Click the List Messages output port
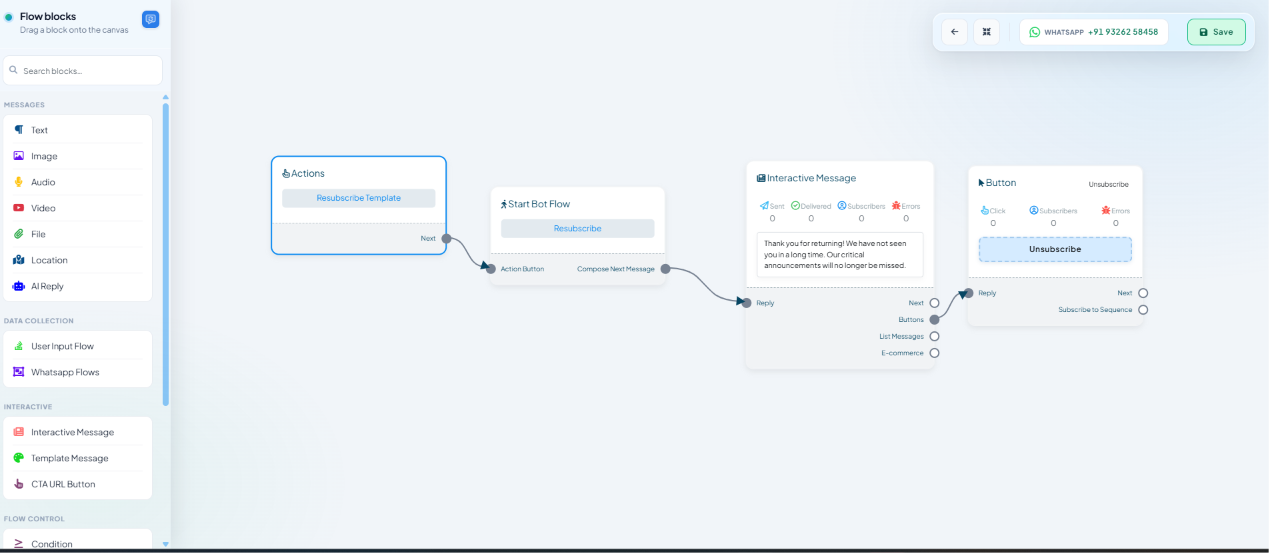 (934, 336)
